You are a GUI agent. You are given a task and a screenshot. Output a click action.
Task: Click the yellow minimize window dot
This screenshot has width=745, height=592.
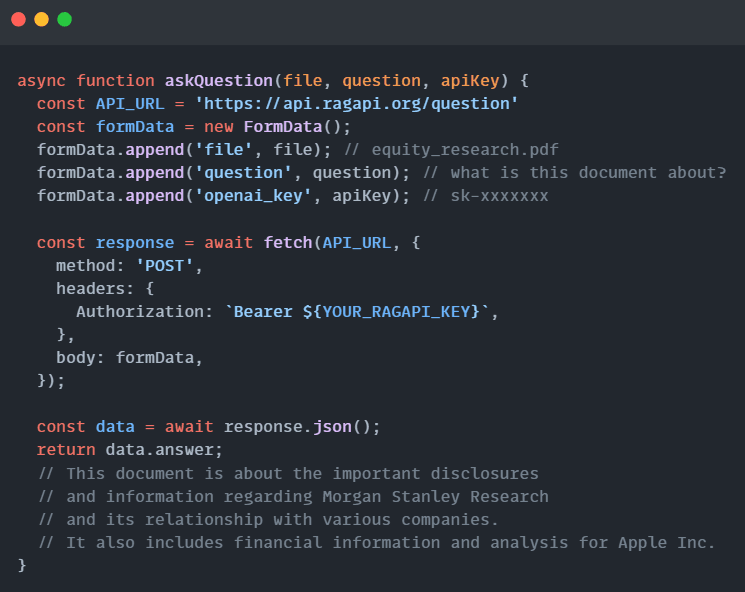pos(41,19)
